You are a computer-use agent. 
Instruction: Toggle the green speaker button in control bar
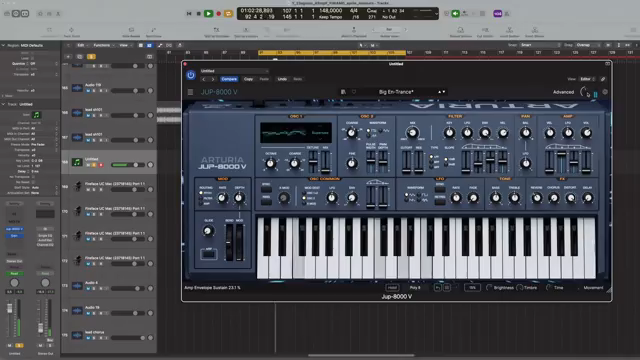click(x=455, y=13)
